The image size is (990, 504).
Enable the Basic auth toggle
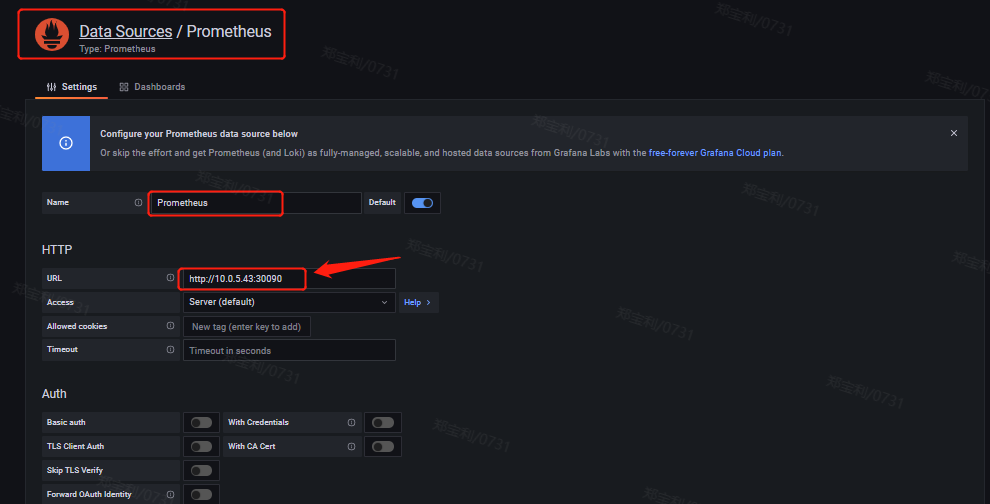pos(201,423)
